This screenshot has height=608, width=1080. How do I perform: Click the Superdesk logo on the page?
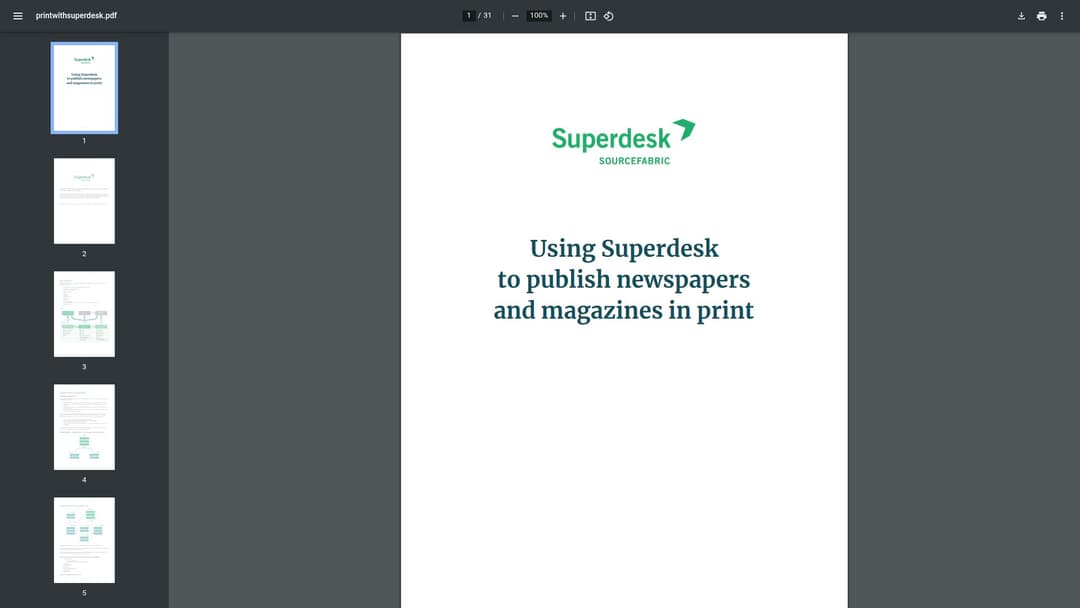[623, 143]
